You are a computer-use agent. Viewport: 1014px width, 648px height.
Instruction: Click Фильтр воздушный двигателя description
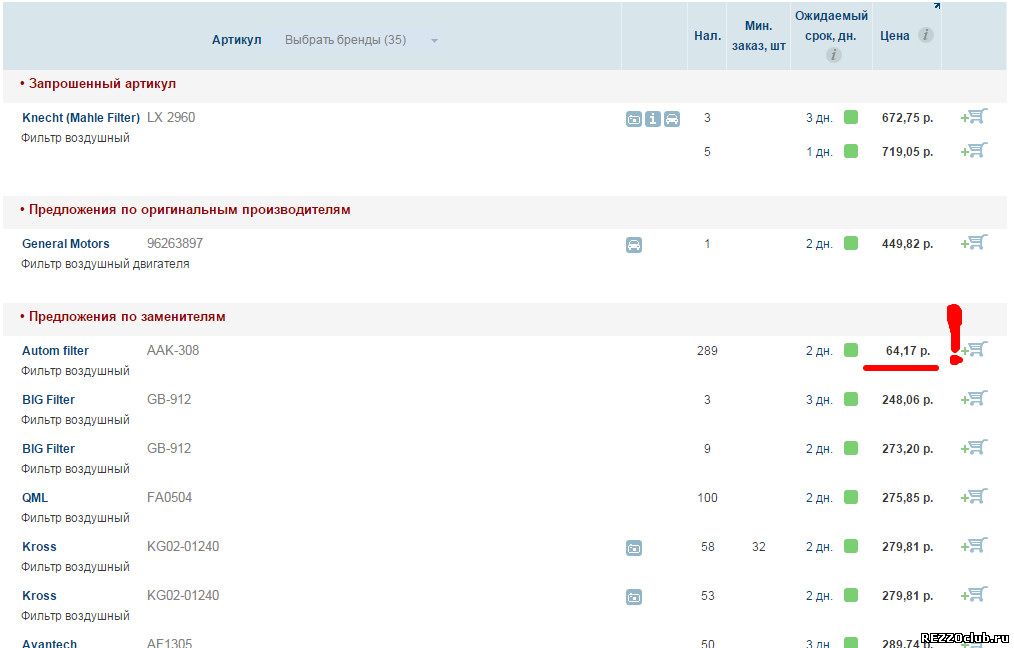point(105,264)
